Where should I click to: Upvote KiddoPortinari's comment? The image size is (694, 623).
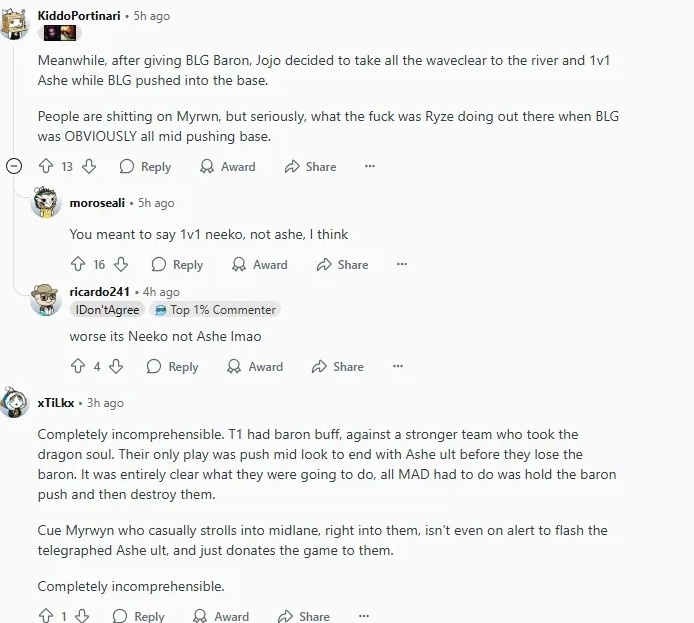[45, 166]
